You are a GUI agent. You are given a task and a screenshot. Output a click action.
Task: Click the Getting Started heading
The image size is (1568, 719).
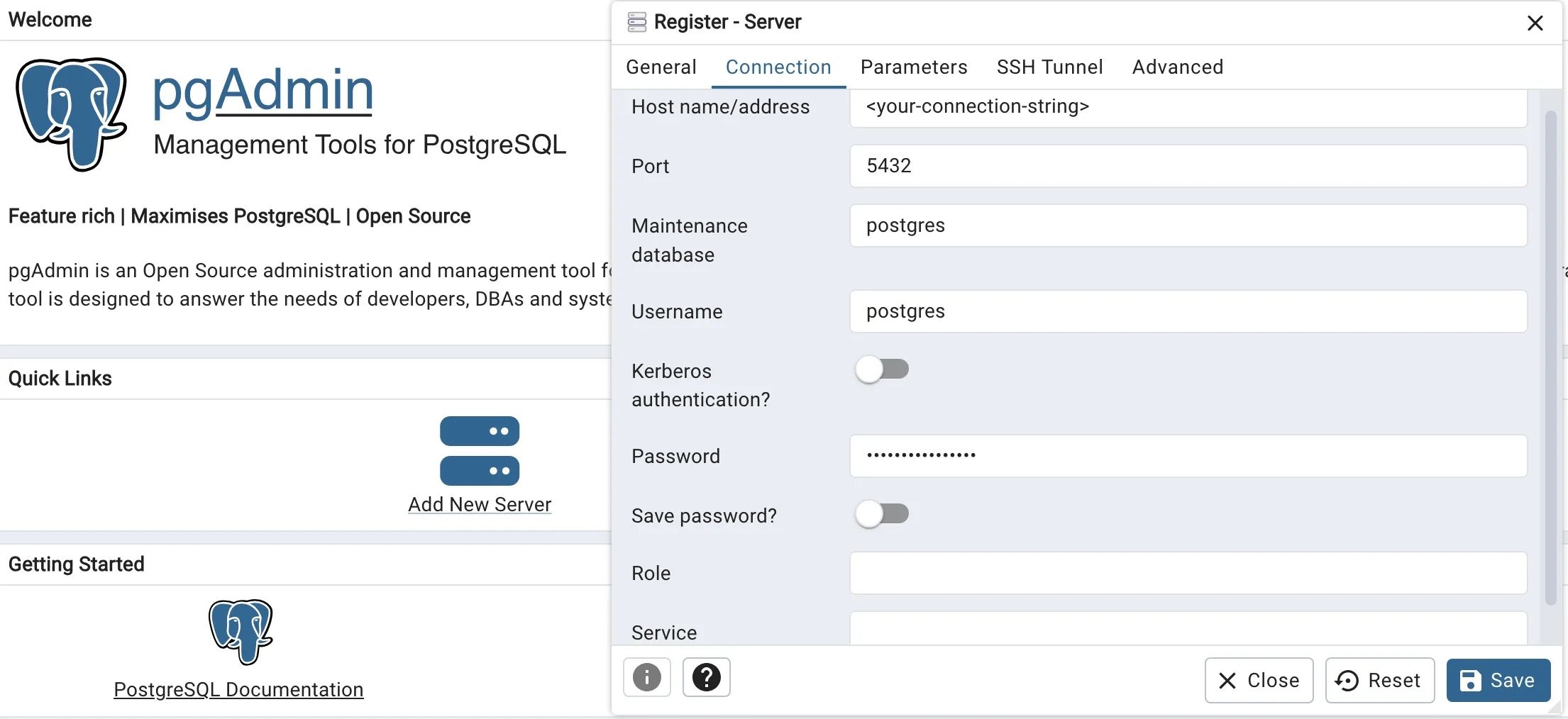click(77, 564)
